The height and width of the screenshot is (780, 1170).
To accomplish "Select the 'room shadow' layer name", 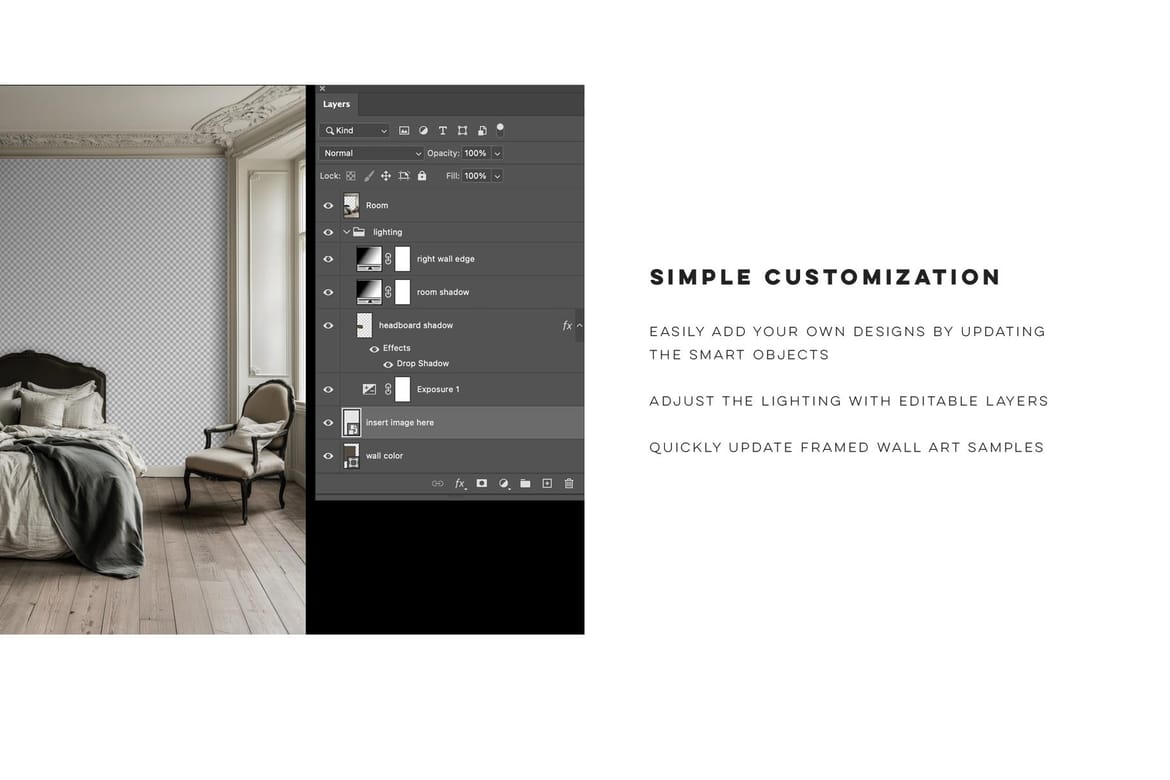I will click(x=443, y=292).
